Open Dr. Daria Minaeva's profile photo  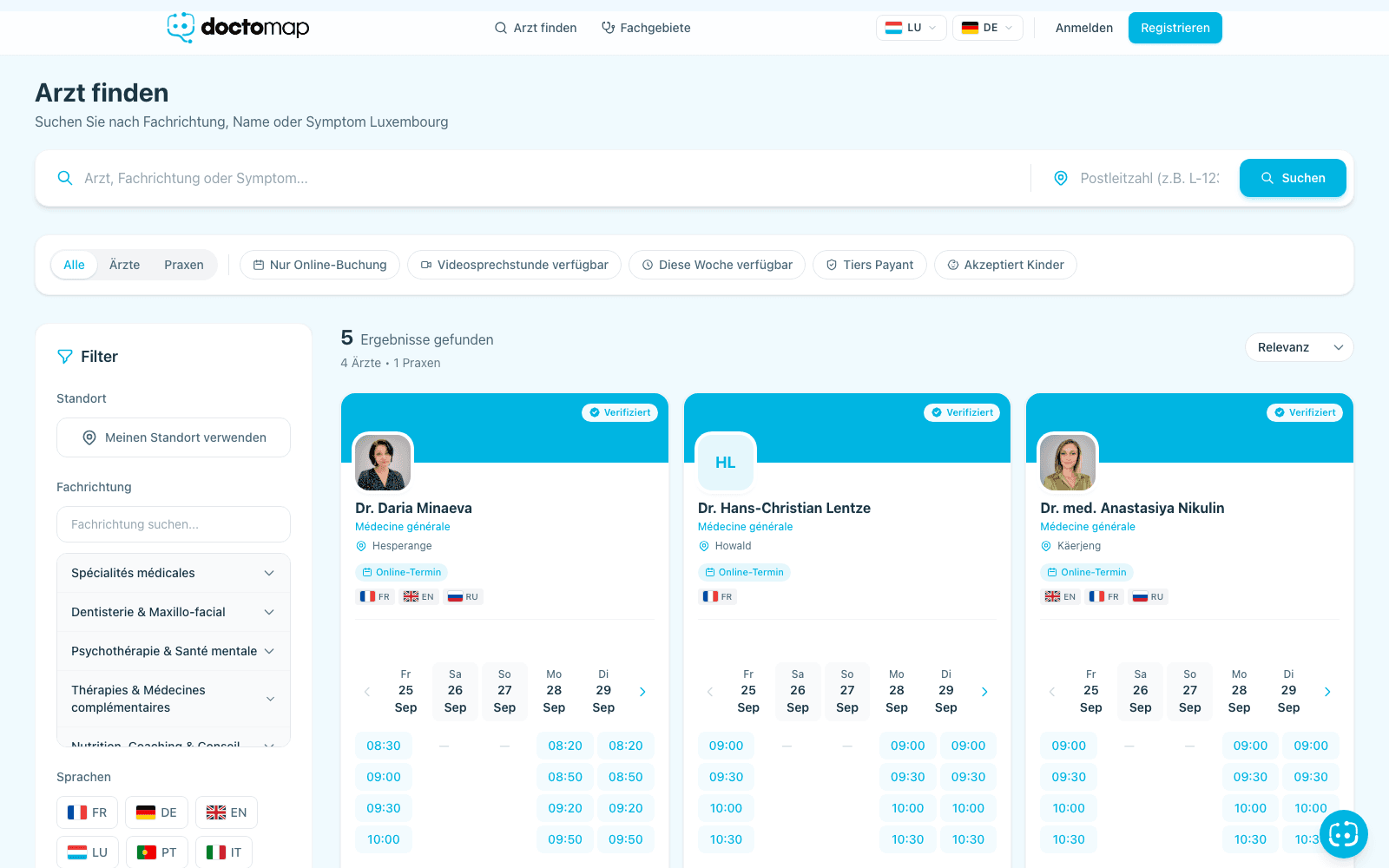click(383, 463)
